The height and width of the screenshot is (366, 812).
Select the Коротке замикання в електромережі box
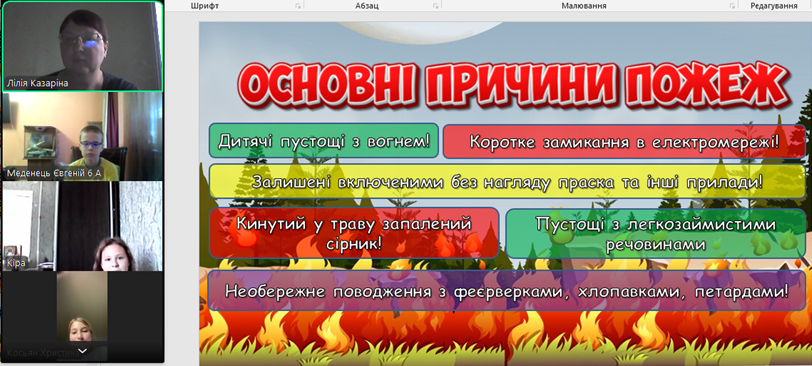point(624,141)
